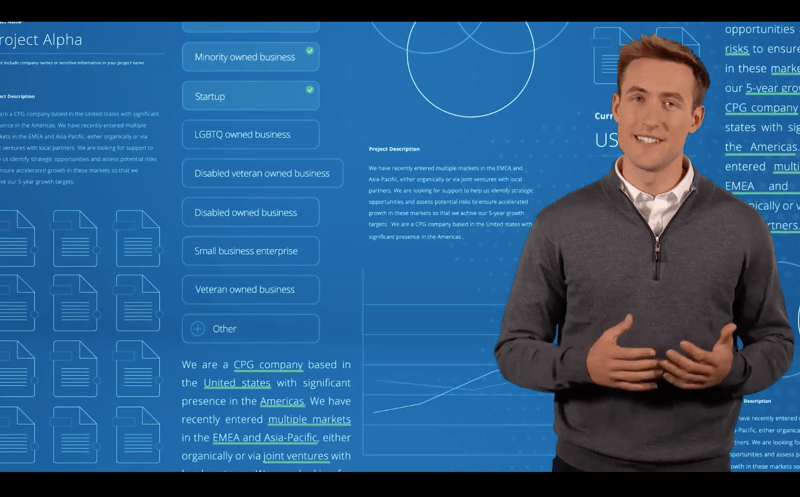
Task: Choose LGBTQ owned business option
Action: pyautogui.click(x=251, y=135)
